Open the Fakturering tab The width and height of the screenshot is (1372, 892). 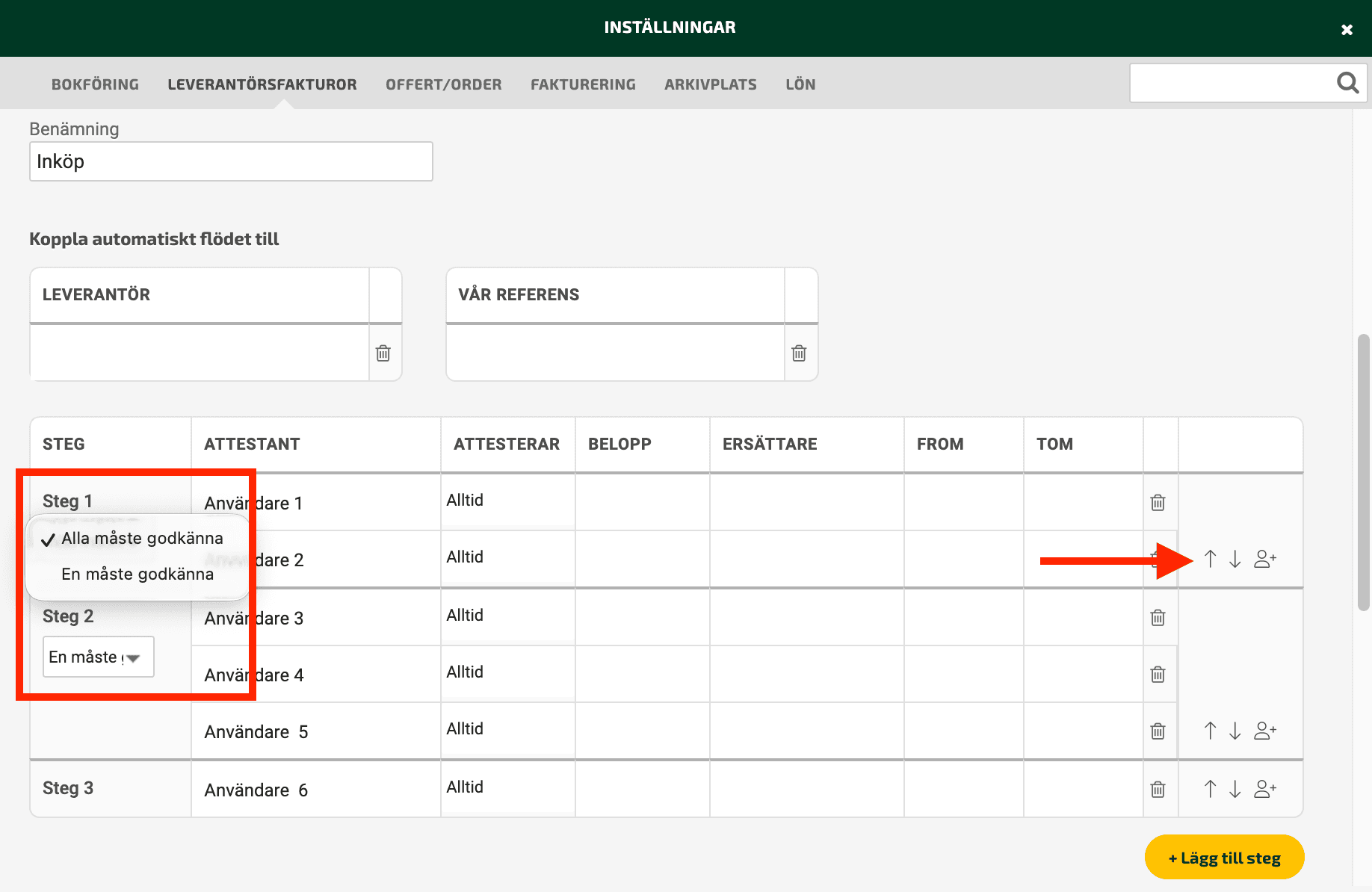(x=583, y=84)
